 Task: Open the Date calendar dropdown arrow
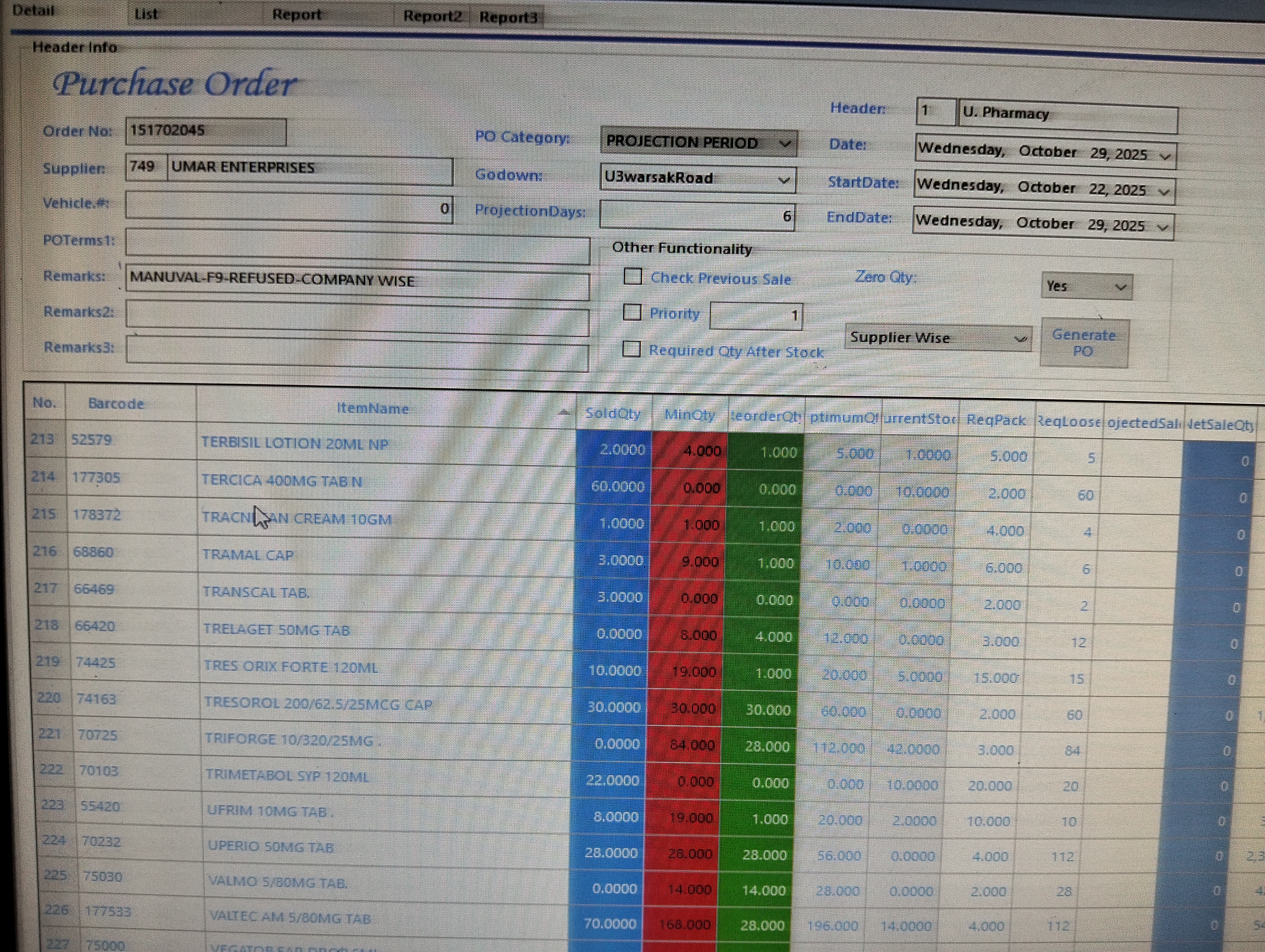[1164, 156]
